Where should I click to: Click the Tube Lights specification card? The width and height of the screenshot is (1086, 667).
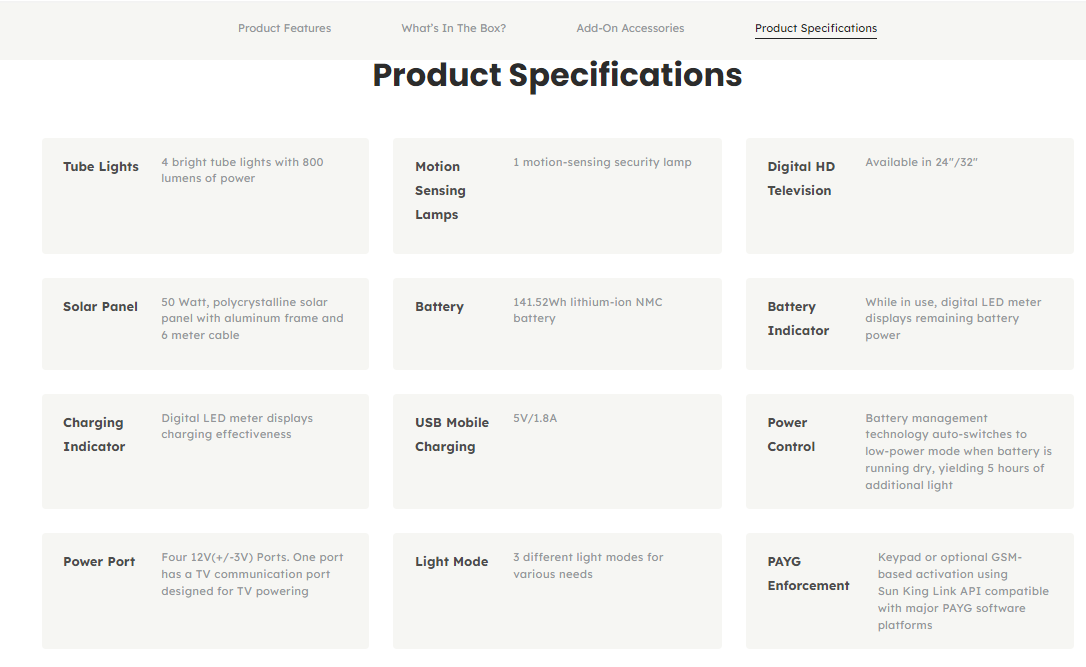(205, 196)
